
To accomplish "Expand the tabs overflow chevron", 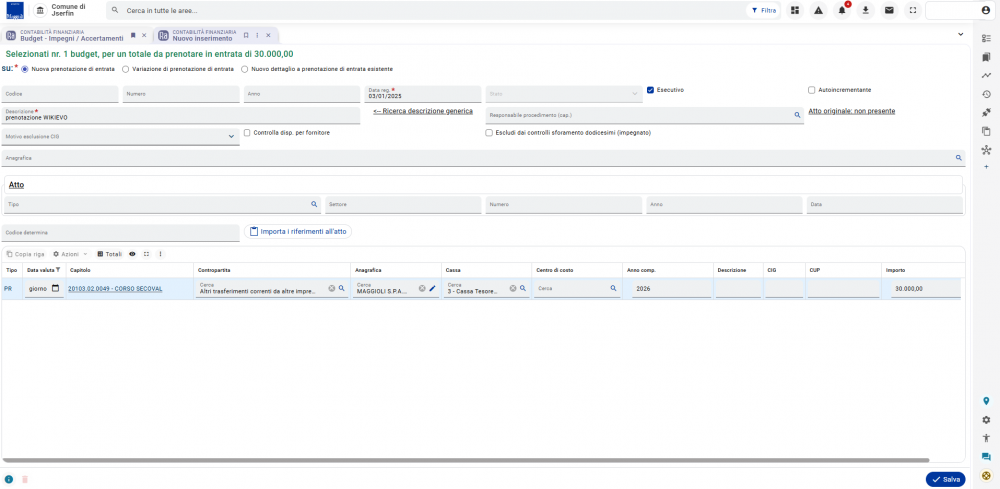I will 960,34.
